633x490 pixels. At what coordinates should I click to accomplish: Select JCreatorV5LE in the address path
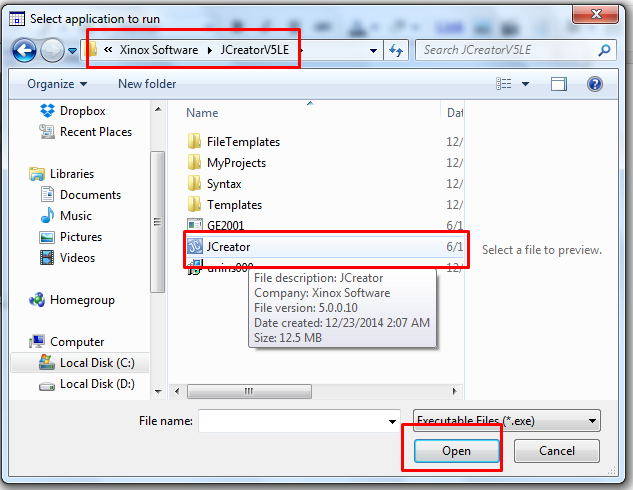[254, 50]
